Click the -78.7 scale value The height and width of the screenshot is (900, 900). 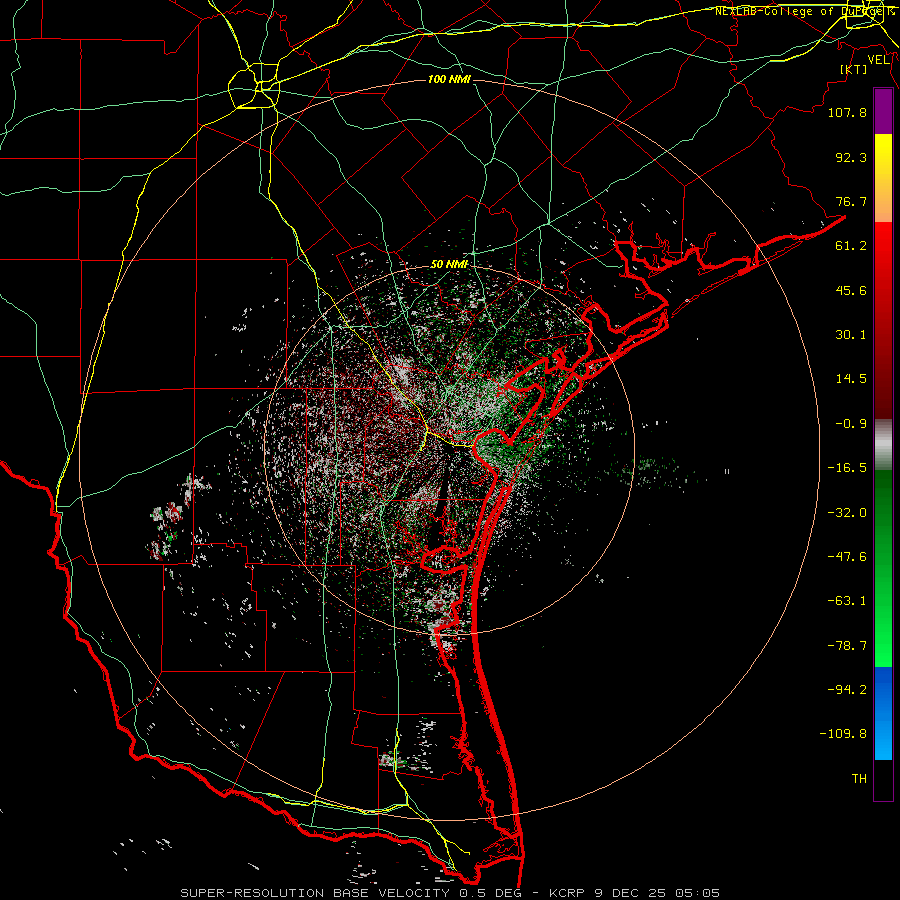pos(847,646)
